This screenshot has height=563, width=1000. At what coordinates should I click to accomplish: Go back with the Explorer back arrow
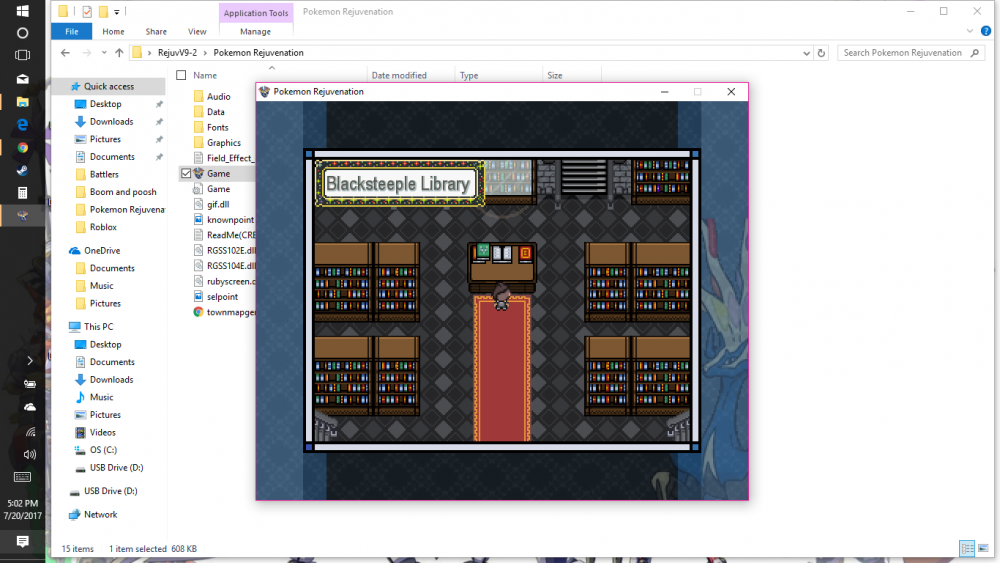(x=65, y=53)
